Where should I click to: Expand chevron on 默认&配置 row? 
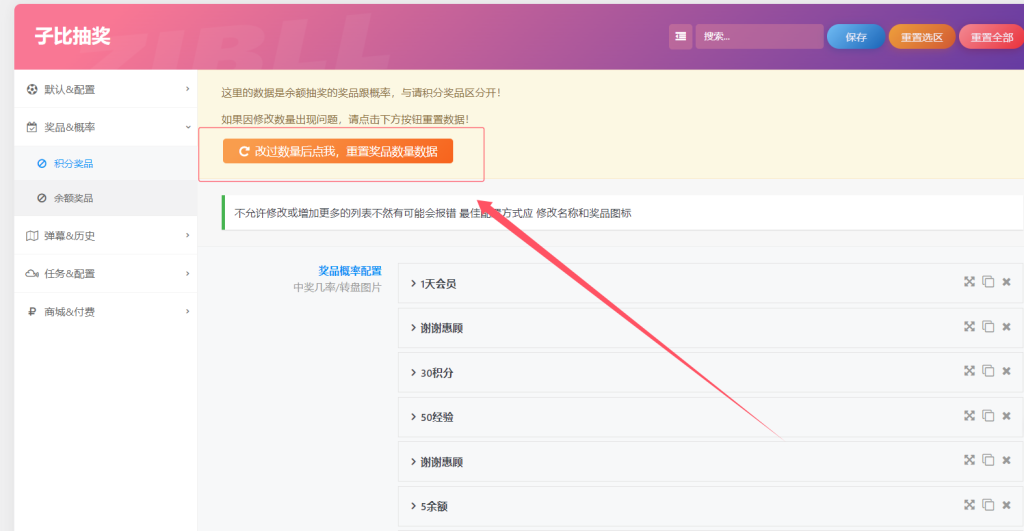pyautogui.click(x=187, y=89)
